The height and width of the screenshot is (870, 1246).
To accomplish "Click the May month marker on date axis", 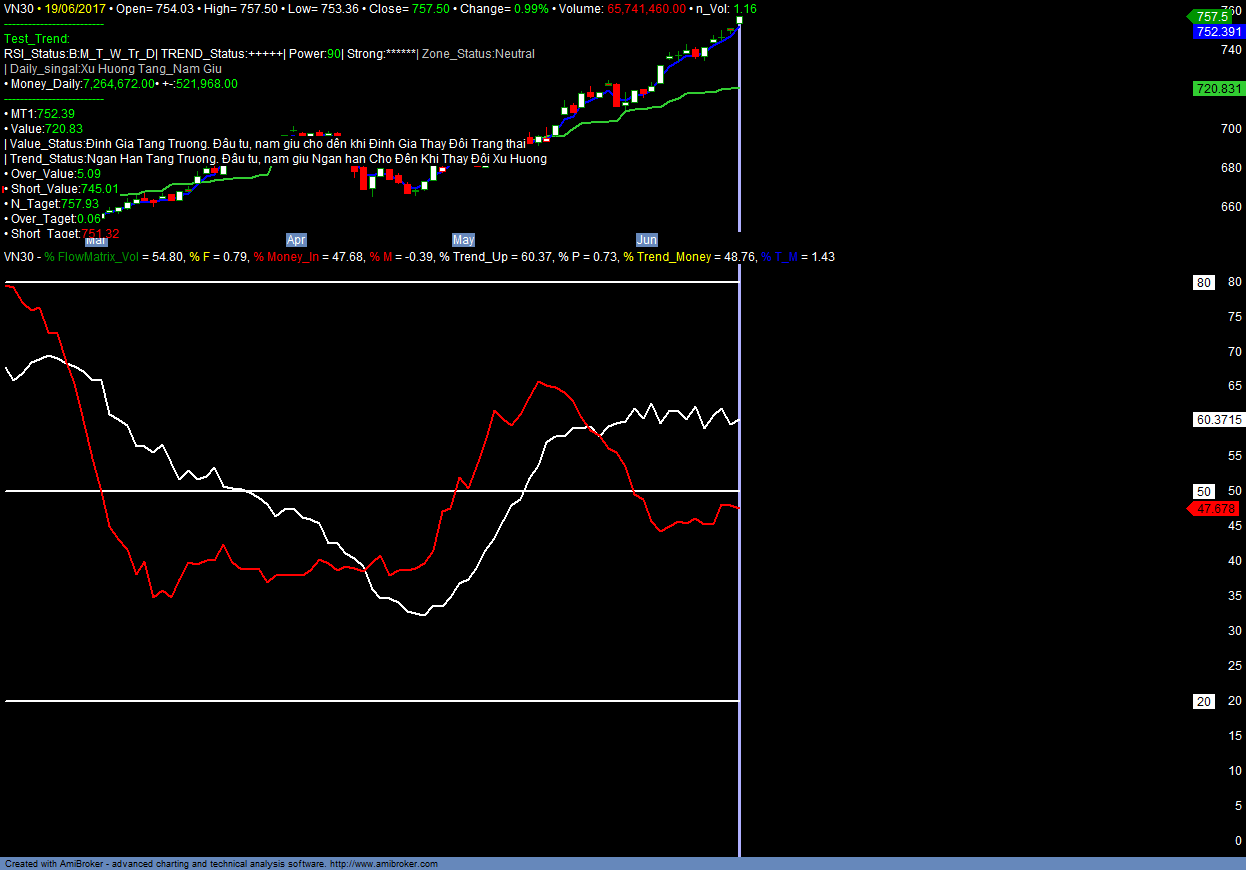I will (x=463, y=240).
